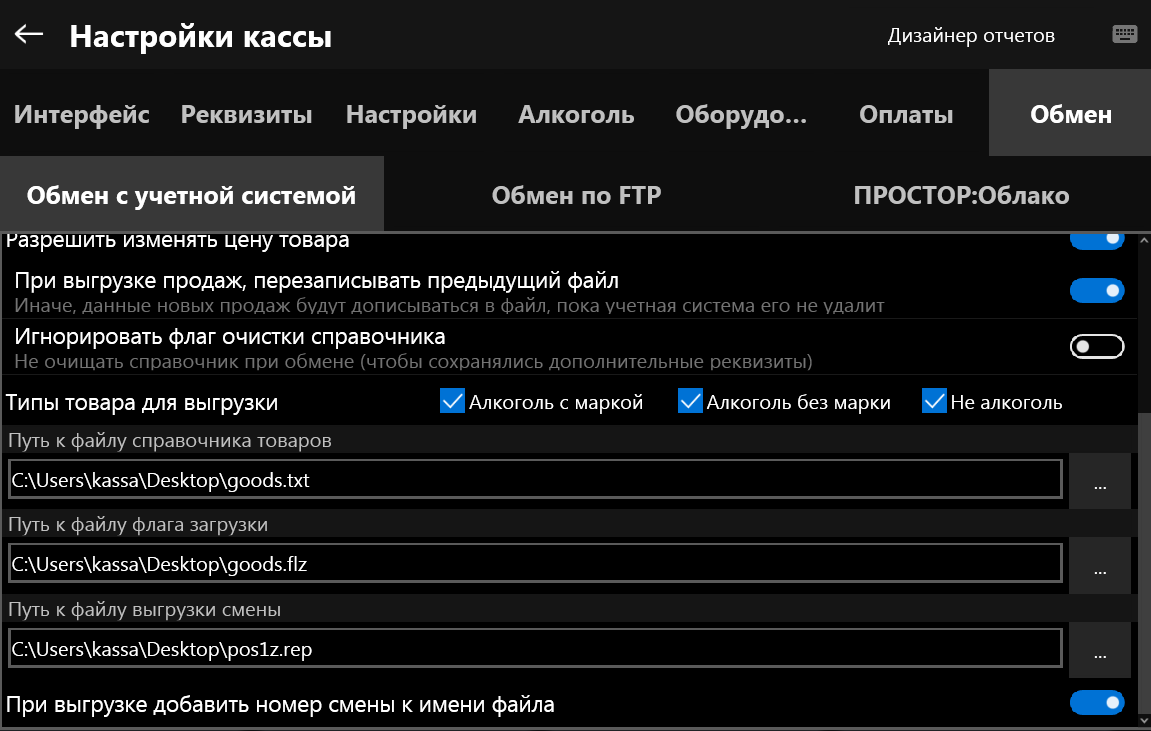Uncheck Не алкоголь checkbox
The image size is (1151, 731).
(934, 402)
